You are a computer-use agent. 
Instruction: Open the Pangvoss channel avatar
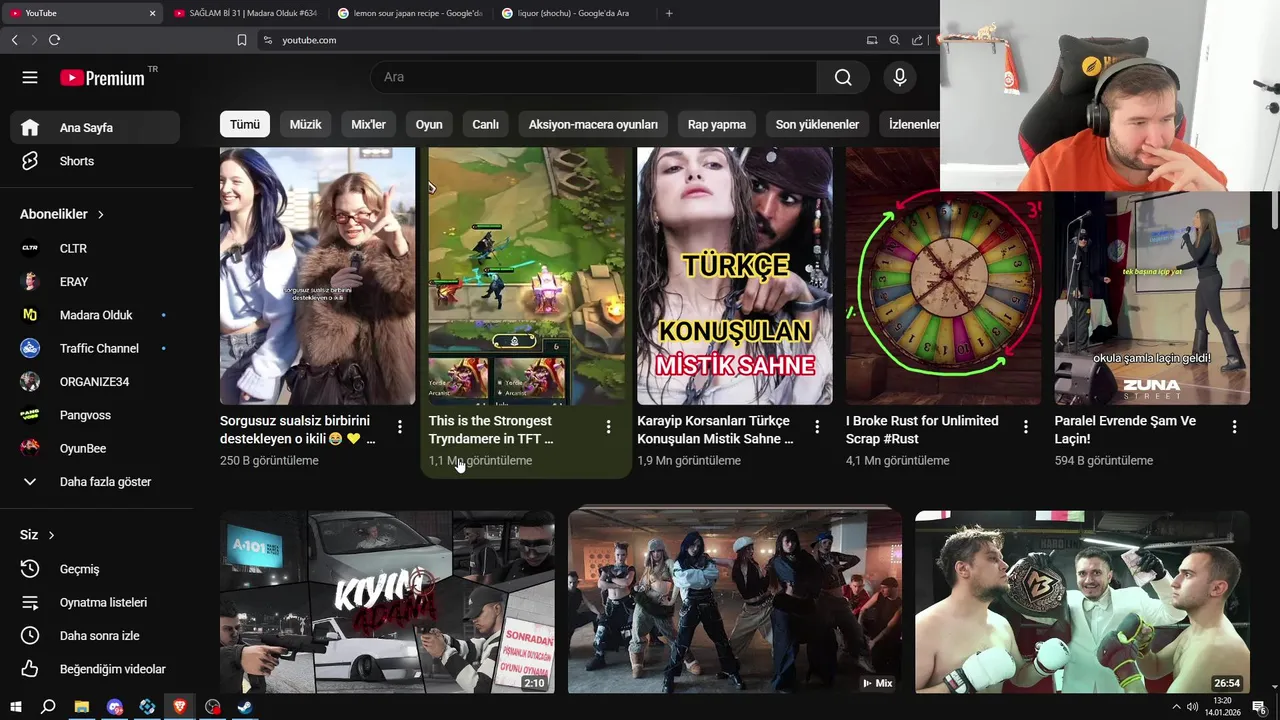pos(30,415)
